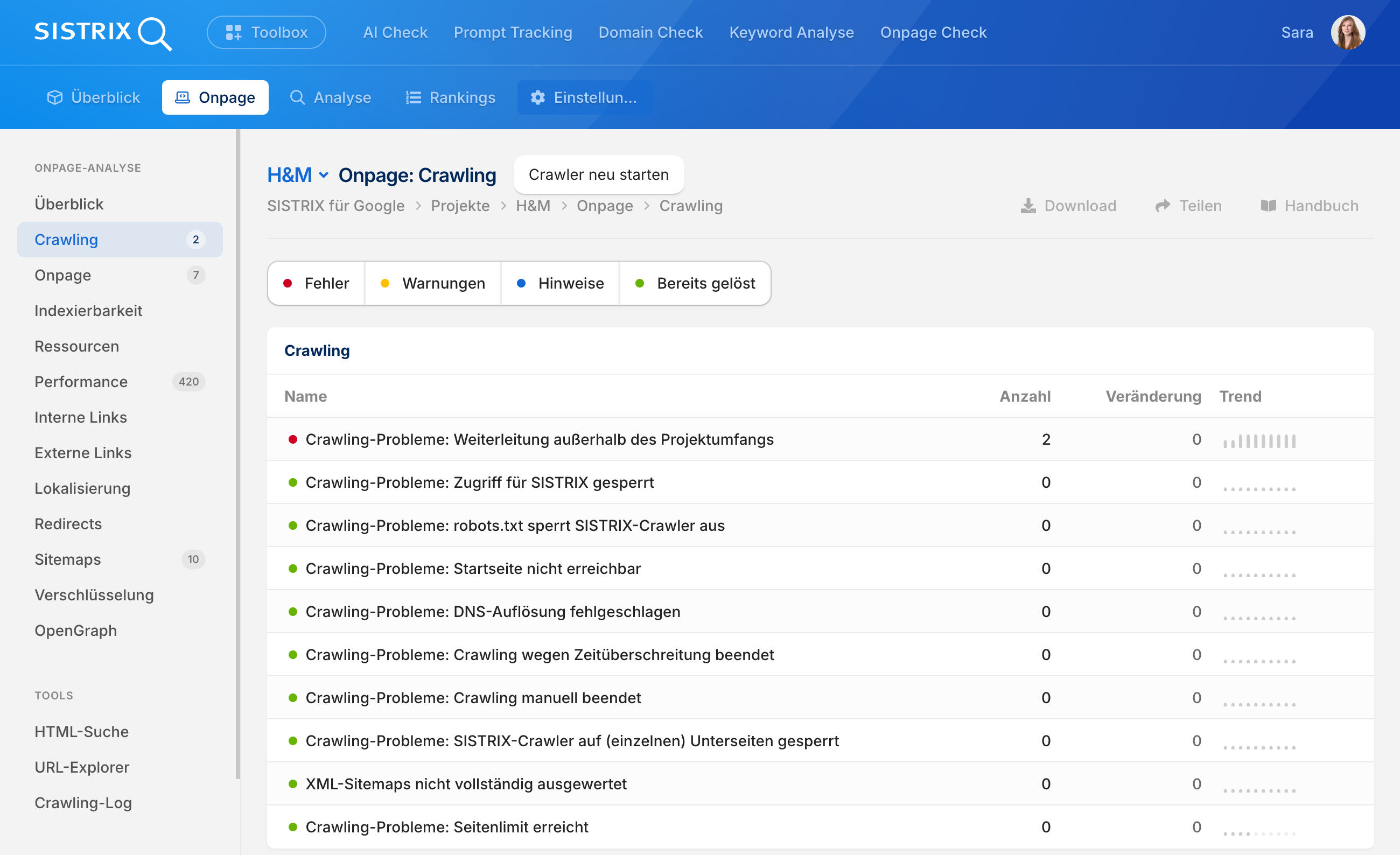The height and width of the screenshot is (855, 1400).
Task: Open AI Check in top navigation
Action: point(395,32)
